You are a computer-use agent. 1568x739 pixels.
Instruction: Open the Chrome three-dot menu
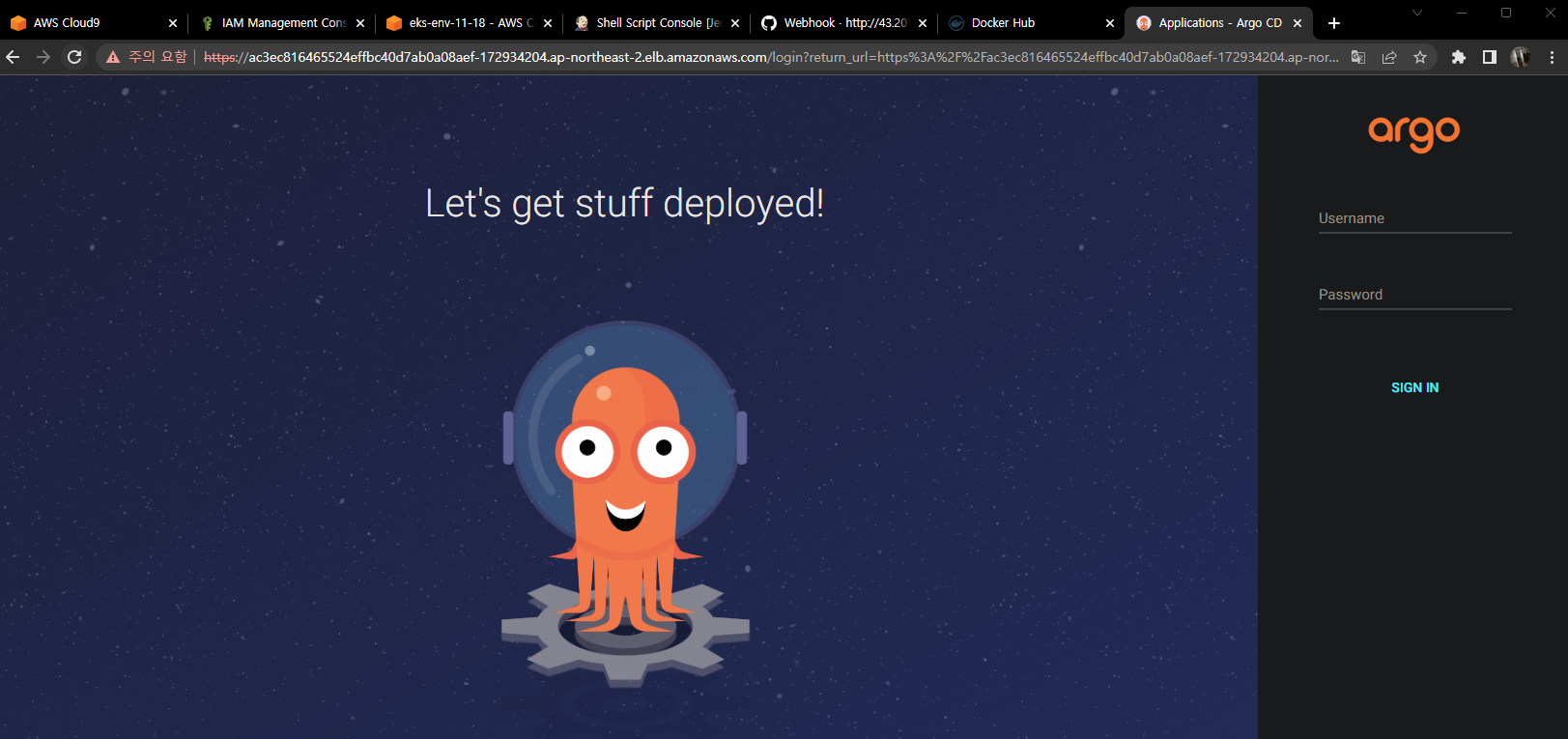pyautogui.click(x=1552, y=57)
